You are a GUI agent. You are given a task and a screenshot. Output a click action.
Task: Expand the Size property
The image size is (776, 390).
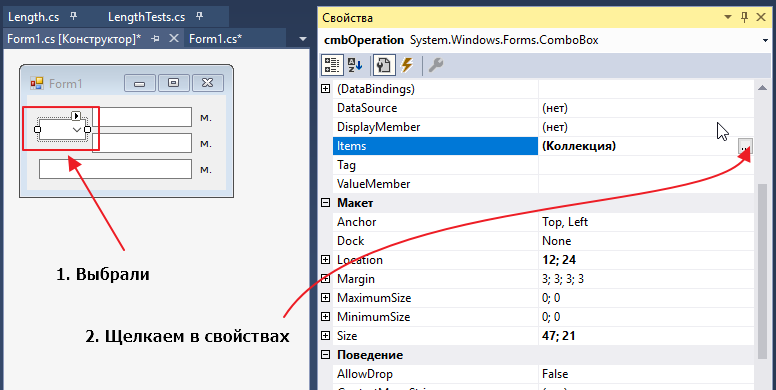[326, 336]
